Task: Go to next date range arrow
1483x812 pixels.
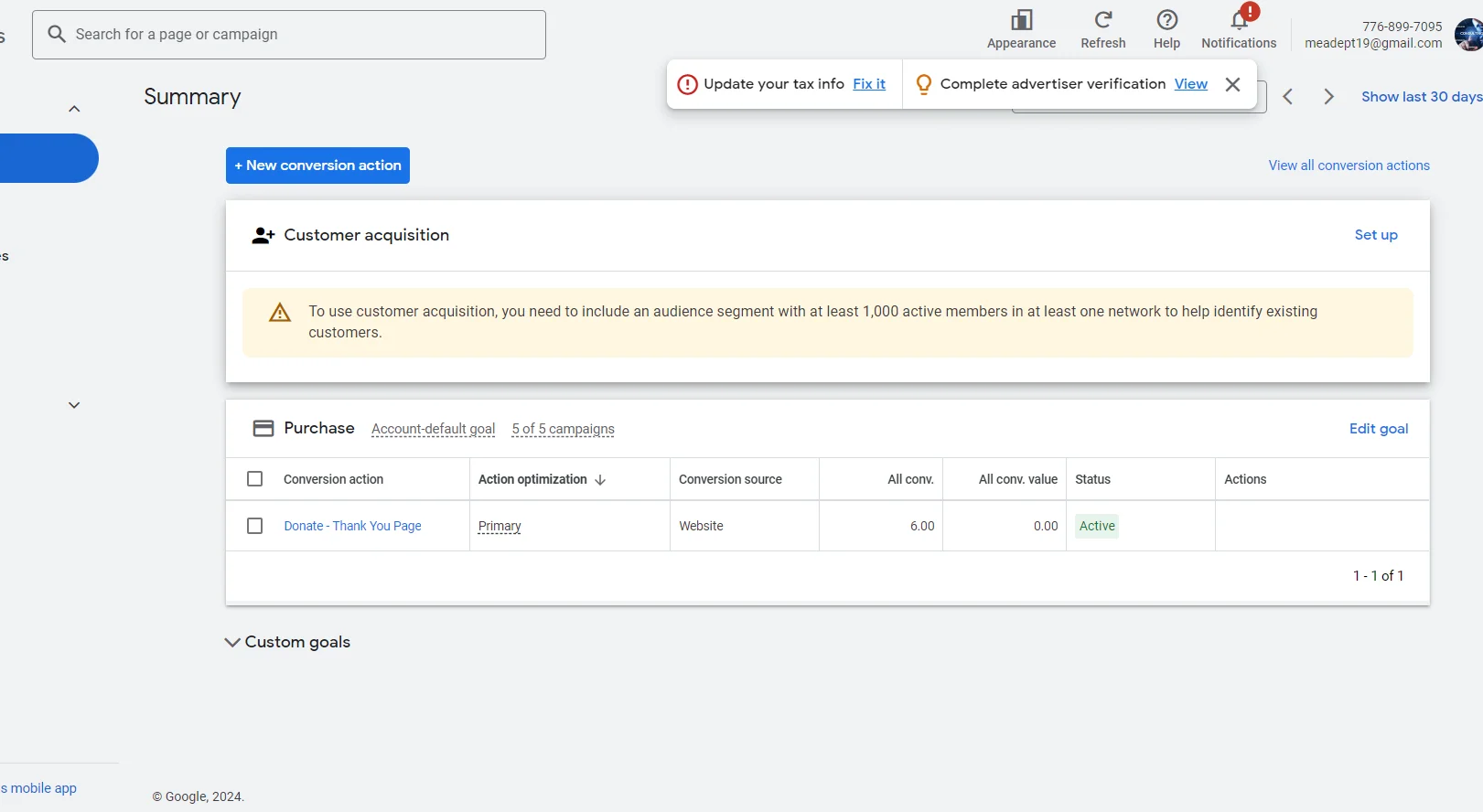Action: [1328, 97]
